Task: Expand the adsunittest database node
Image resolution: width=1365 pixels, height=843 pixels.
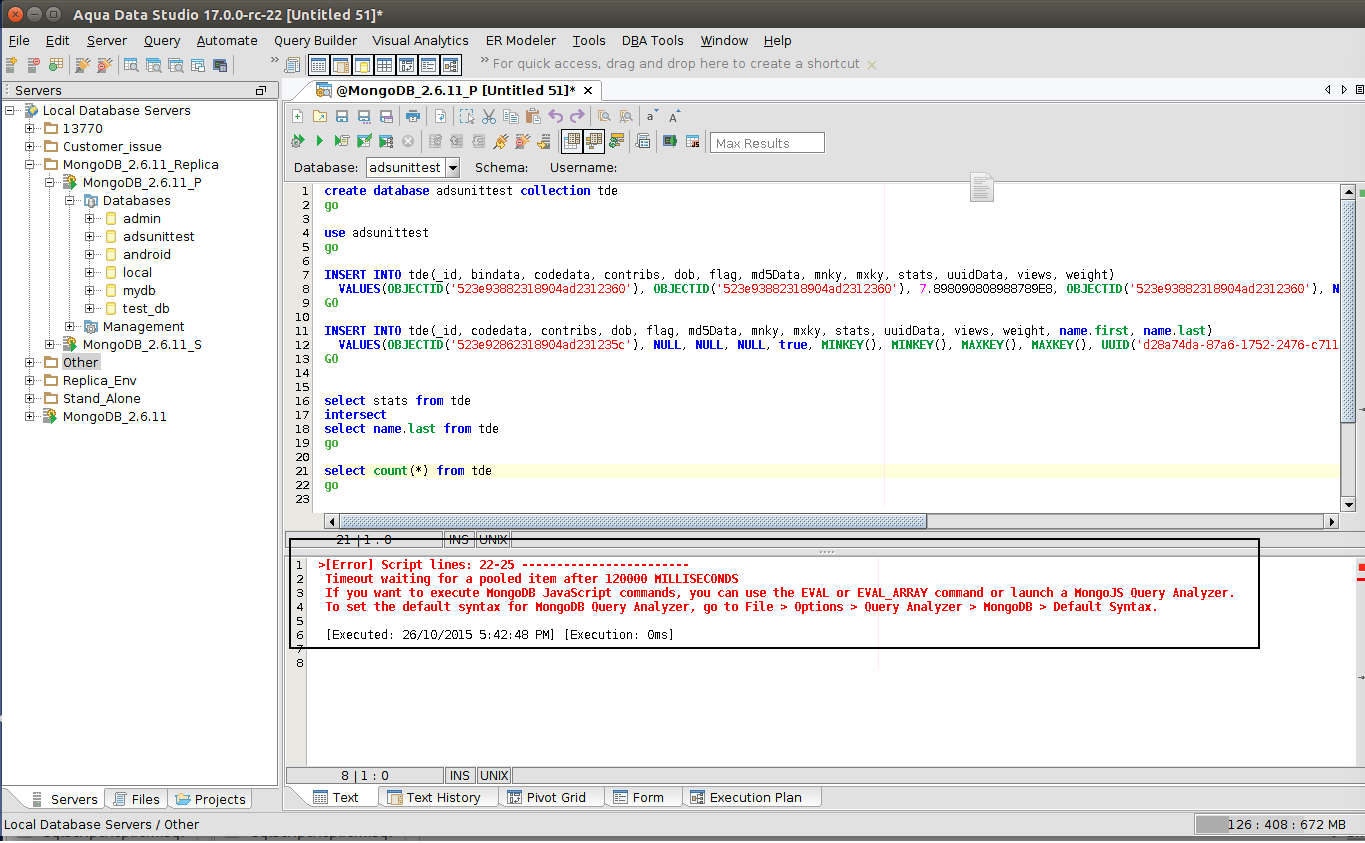Action: [x=90, y=236]
